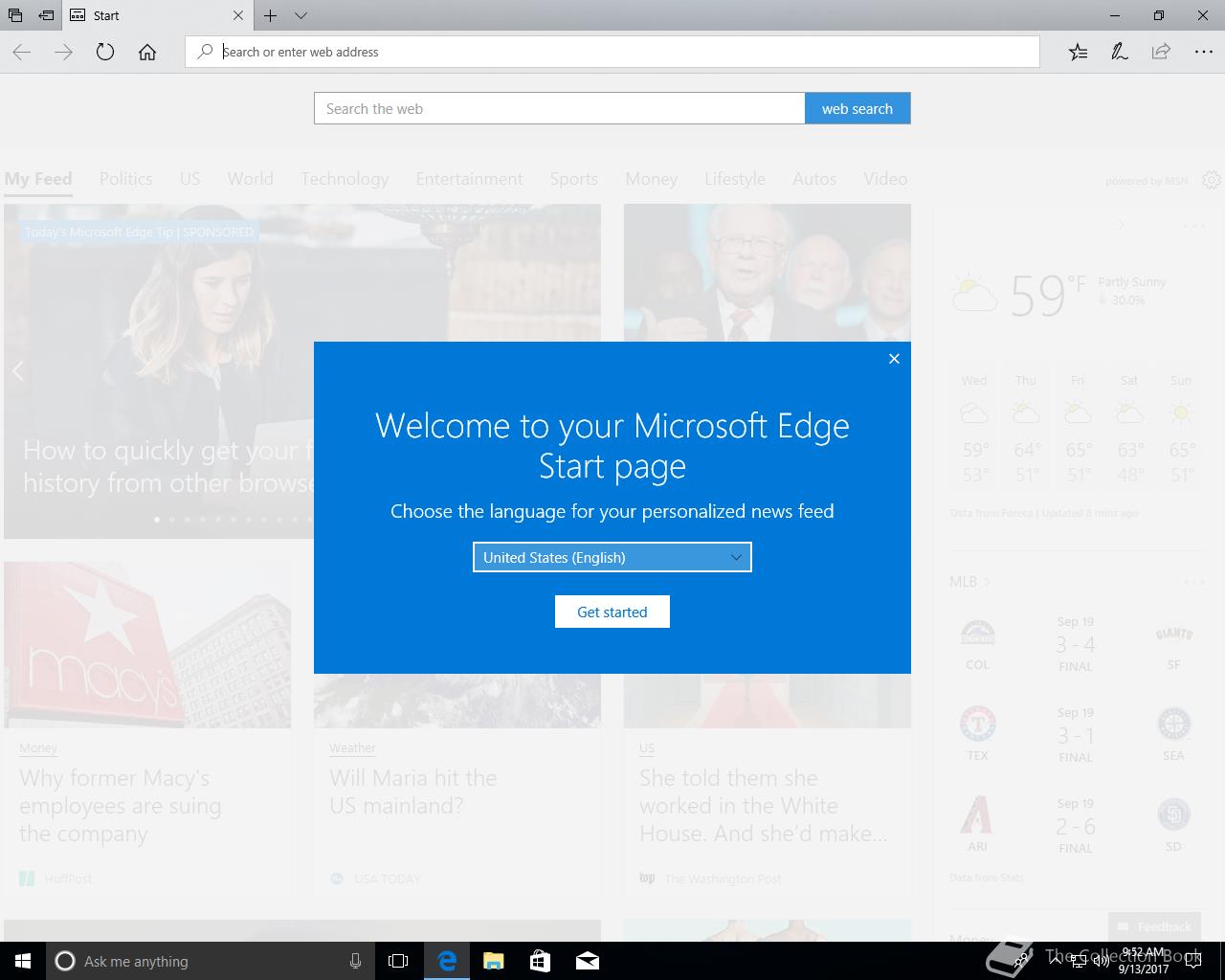Viewport: 1225px width, 980px height.
Task: Set these tabs aside icon
Action: pyautogui.click(x=45, y=15)
